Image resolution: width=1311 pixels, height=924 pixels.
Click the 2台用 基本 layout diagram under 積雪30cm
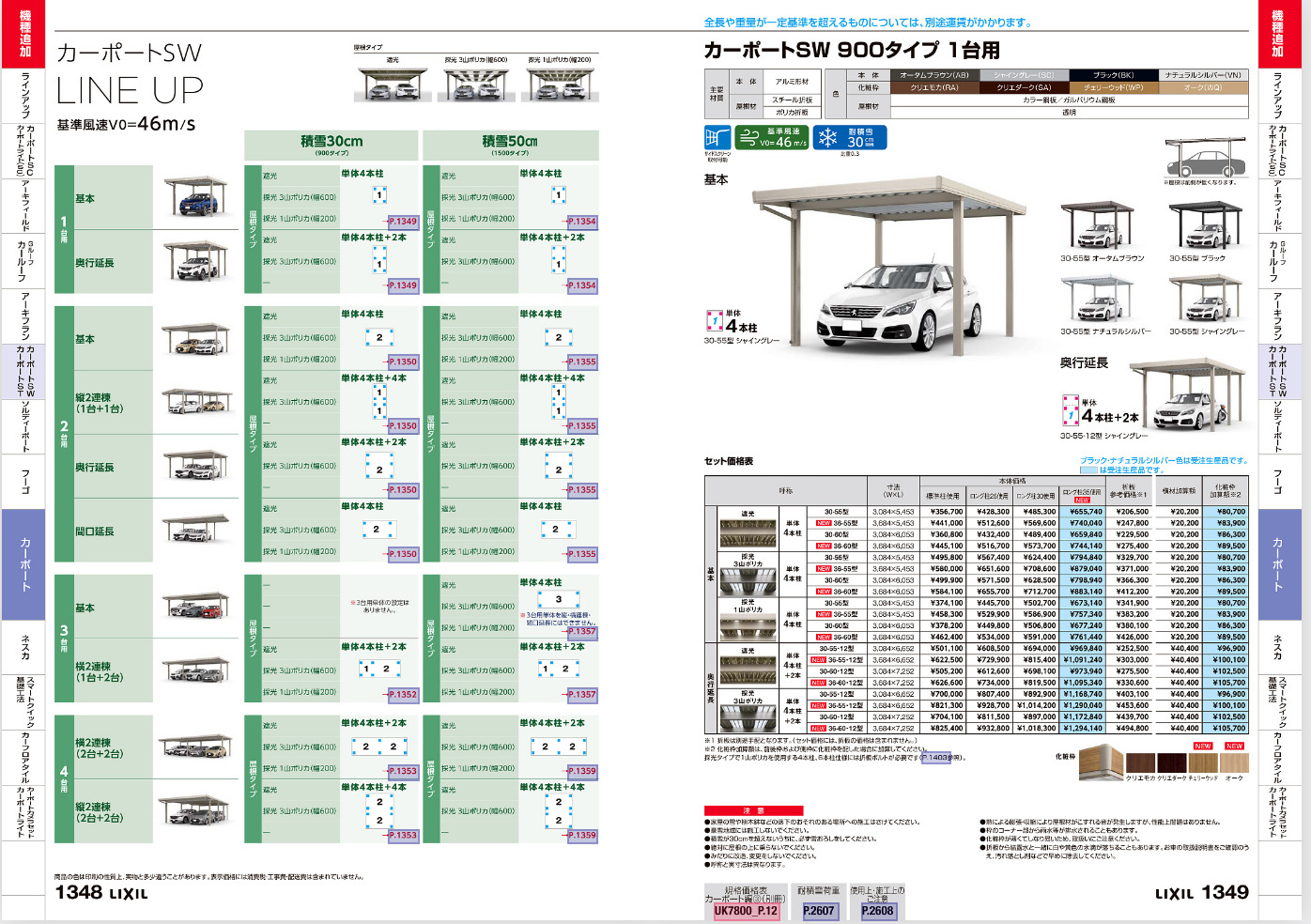[379, 337]
